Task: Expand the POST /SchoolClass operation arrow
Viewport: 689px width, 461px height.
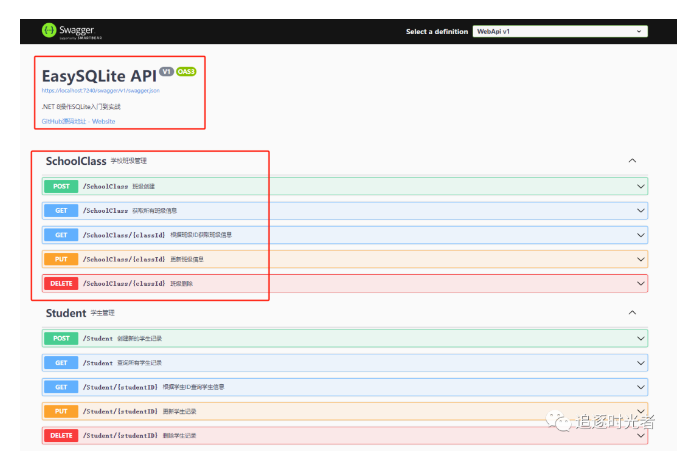Action: coord(641,186)
